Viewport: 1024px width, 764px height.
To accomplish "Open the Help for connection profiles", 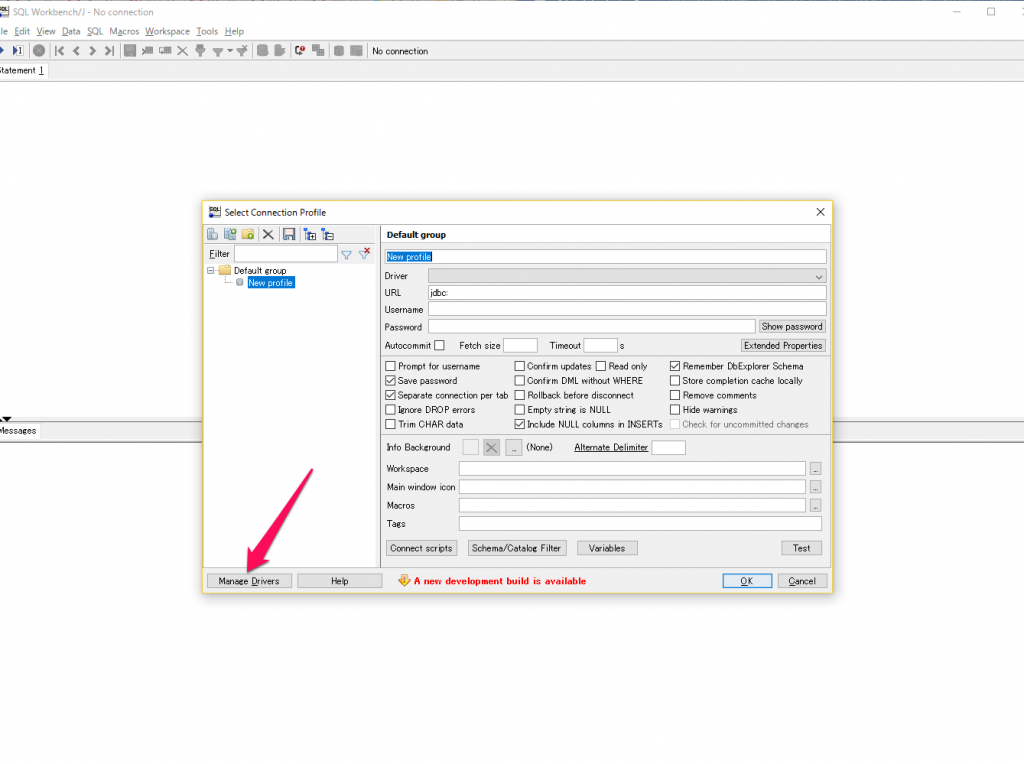I will (340, 581).
